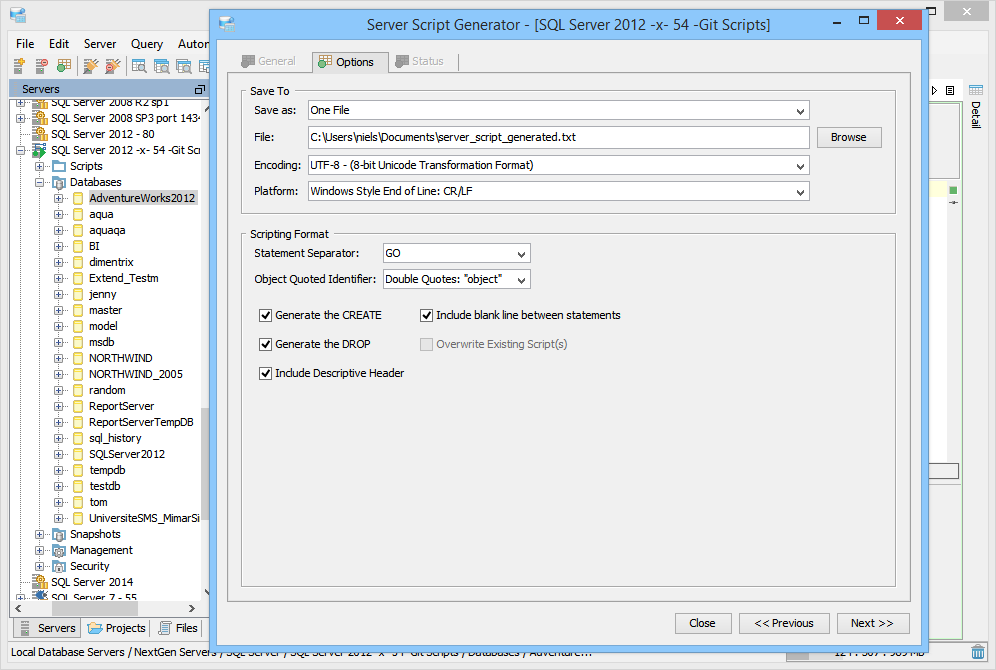
Task: Click the Servers tree horizontal scrollbar thumb
Action: [x=95, y=608]
